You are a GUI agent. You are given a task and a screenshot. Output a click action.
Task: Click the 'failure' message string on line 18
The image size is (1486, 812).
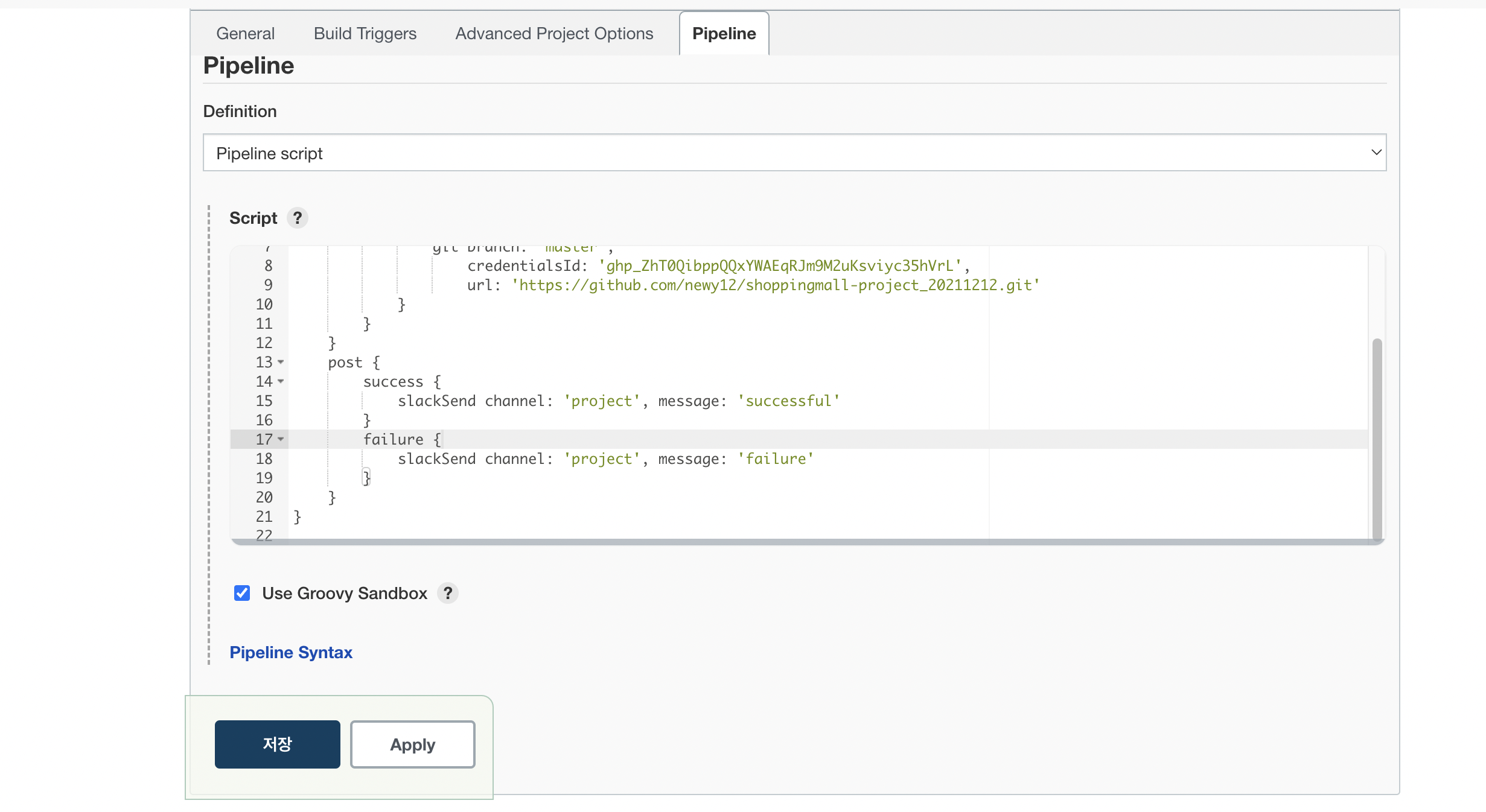(x=776, y=458)
